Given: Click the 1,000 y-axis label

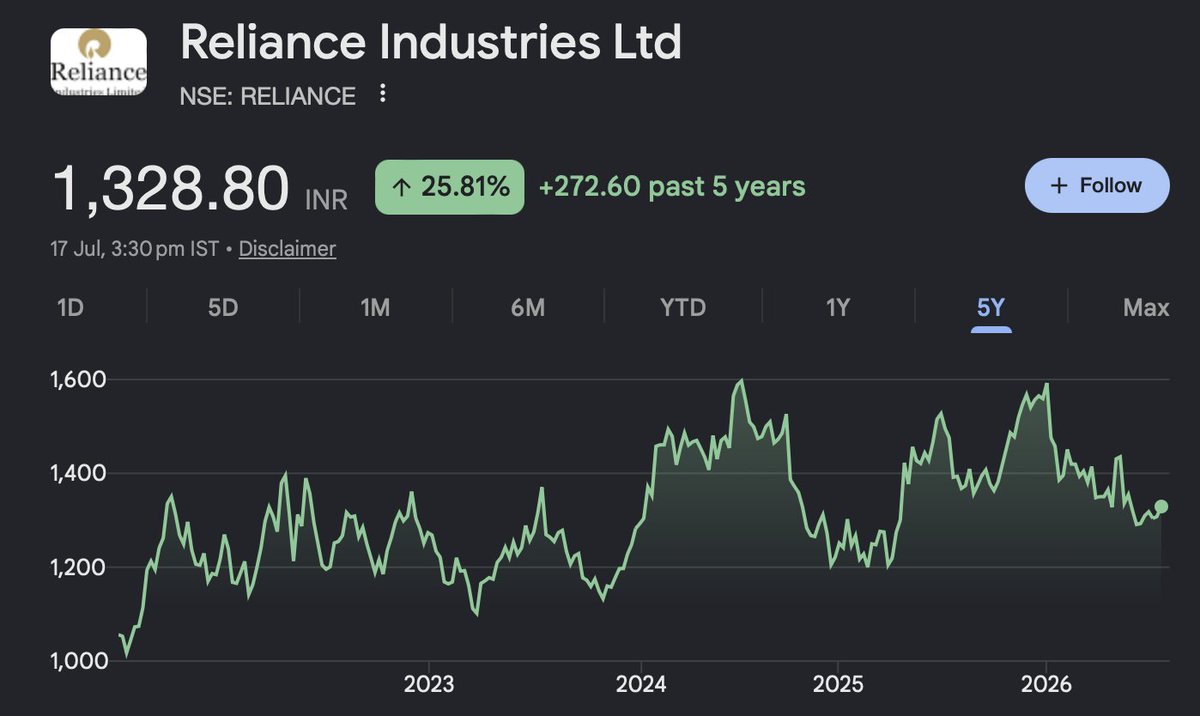Looking at the screenshot, I should (x=79, y=661).
